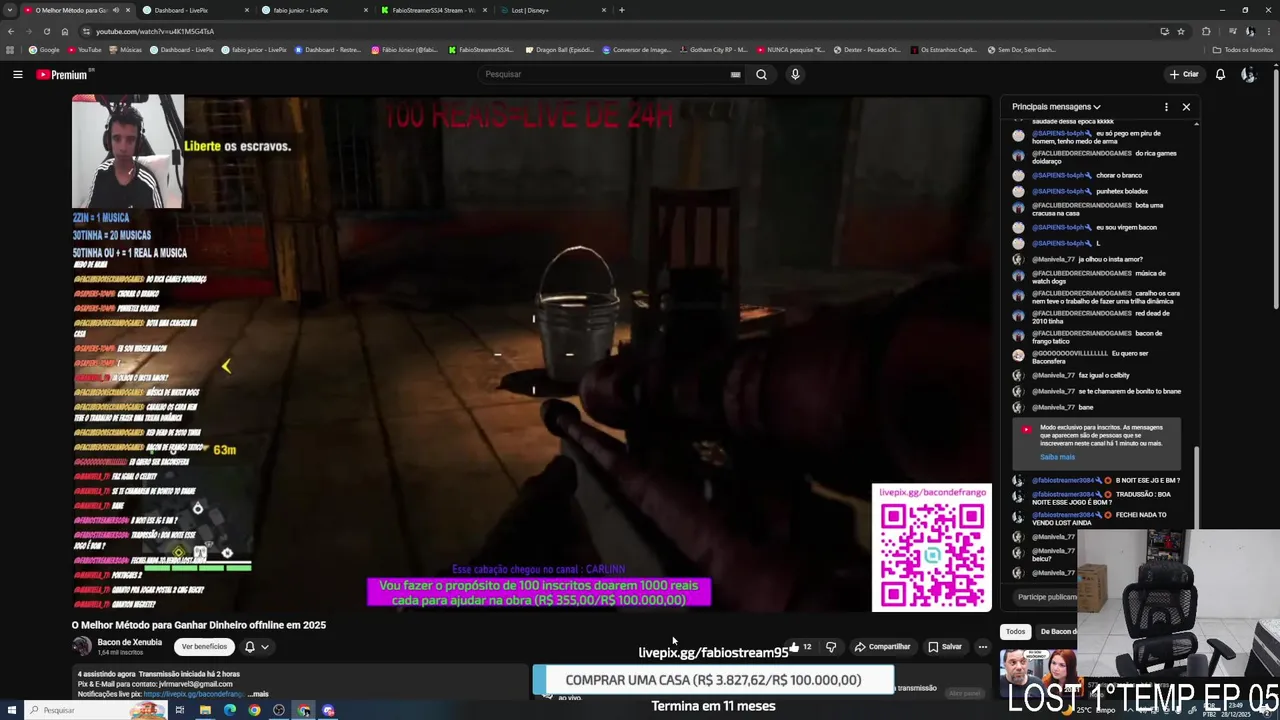The image size is (1280, 720).
Task: Open the Sem Dor, Sem Ganh bookmark
Action: pos(1020,49)
